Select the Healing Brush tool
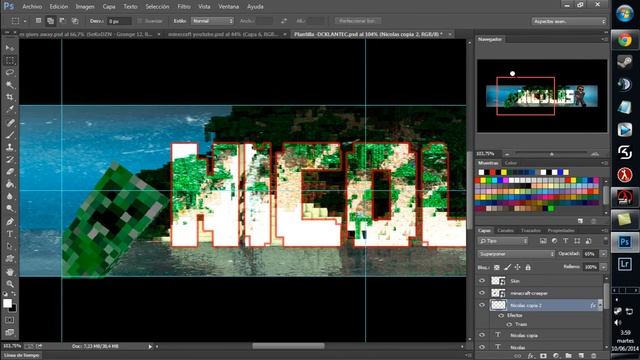This screenshot has height=360, width=640. [10, 122]
